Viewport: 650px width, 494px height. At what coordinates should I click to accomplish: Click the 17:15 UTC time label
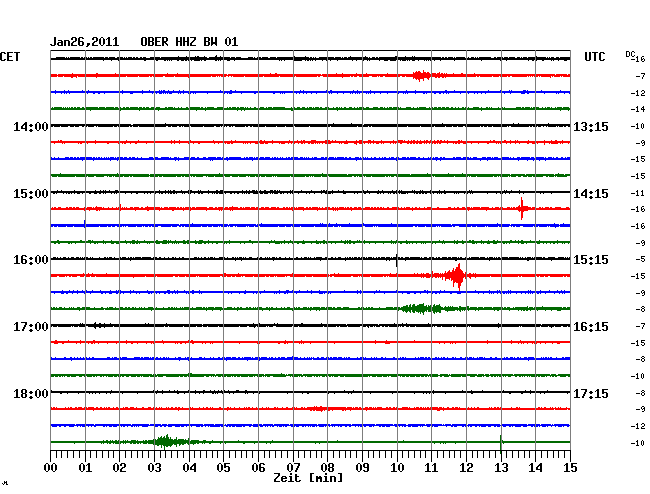pyautogui.click(x=591, y=393)
